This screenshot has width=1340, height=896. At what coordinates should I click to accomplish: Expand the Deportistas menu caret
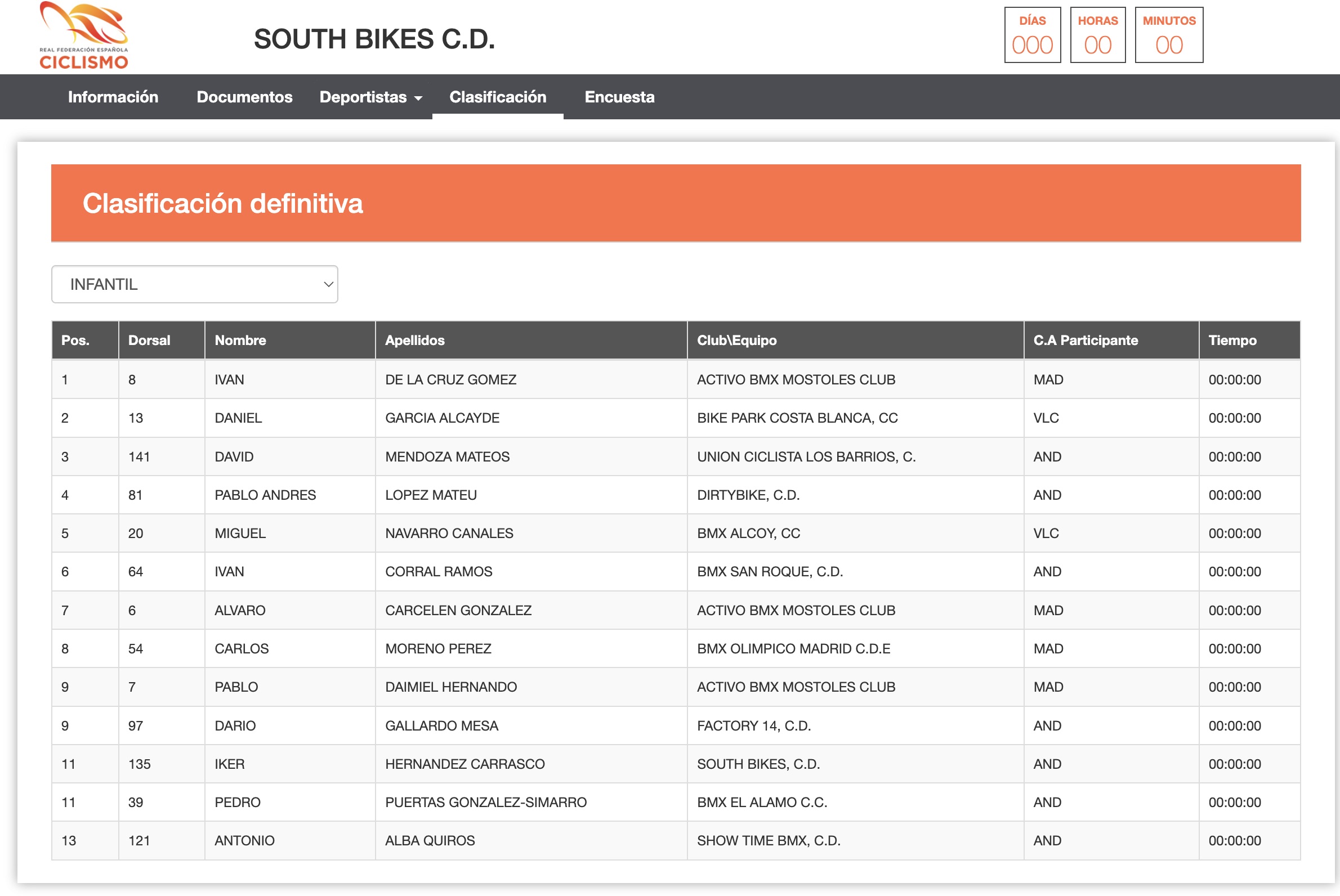[418, 98]
